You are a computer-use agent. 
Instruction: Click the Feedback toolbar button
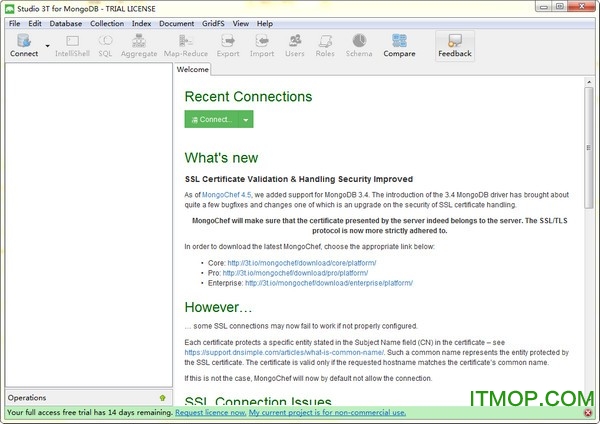click(455, 45)
